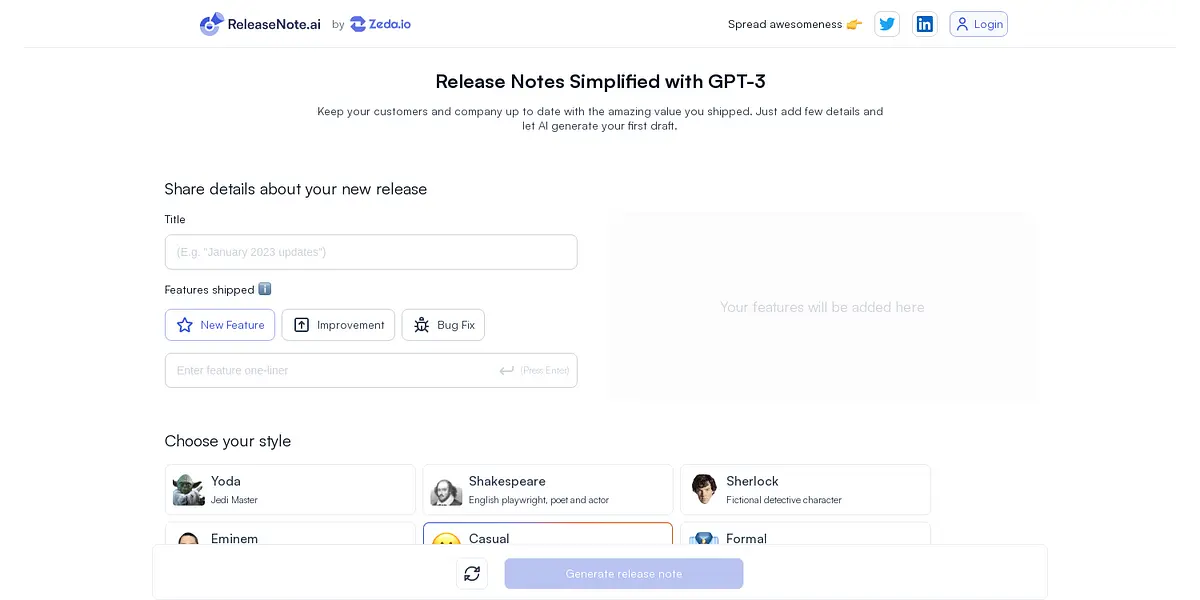
Task: Focus the release Title input field
Action: click(x=370, y=252)
